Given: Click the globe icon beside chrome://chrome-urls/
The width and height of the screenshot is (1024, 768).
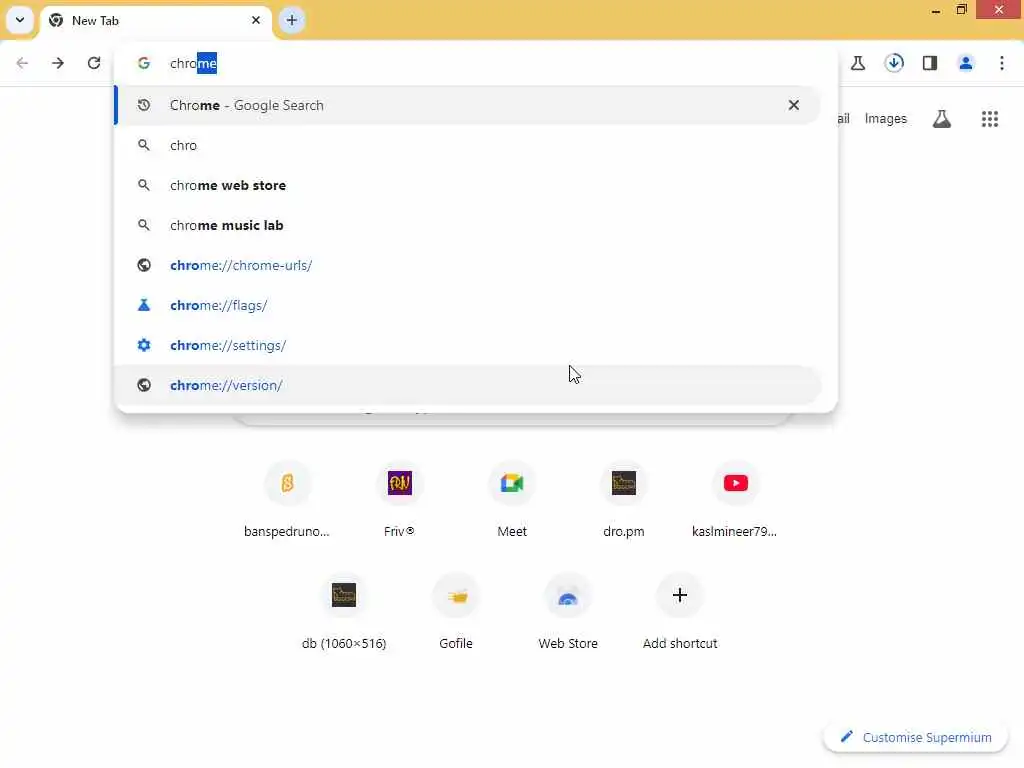Looking at the screenshot, I should click(144, 265).
